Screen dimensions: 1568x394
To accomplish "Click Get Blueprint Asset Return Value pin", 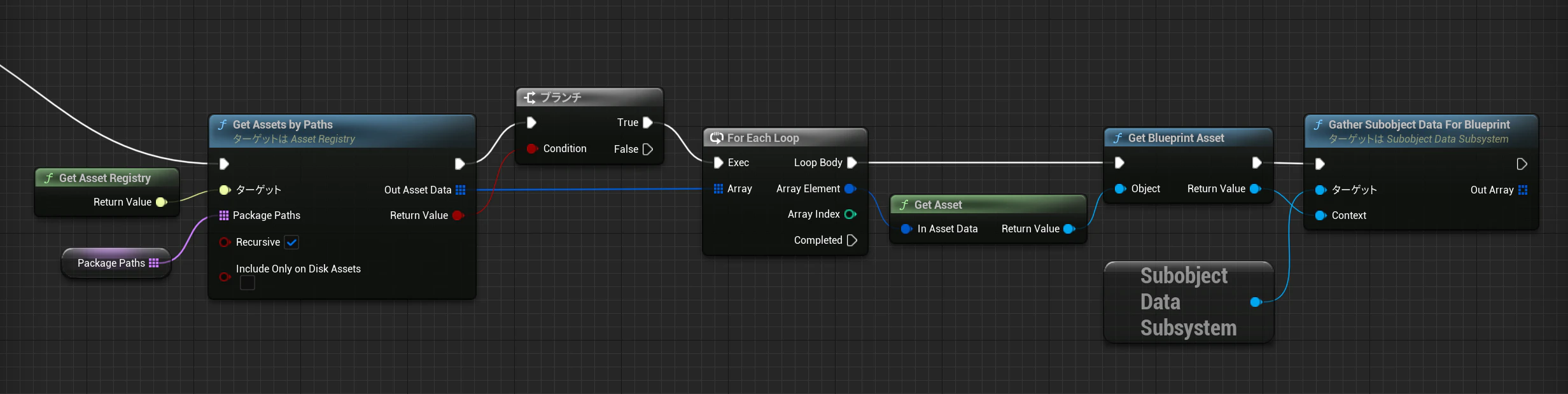I will [1256, 188].
